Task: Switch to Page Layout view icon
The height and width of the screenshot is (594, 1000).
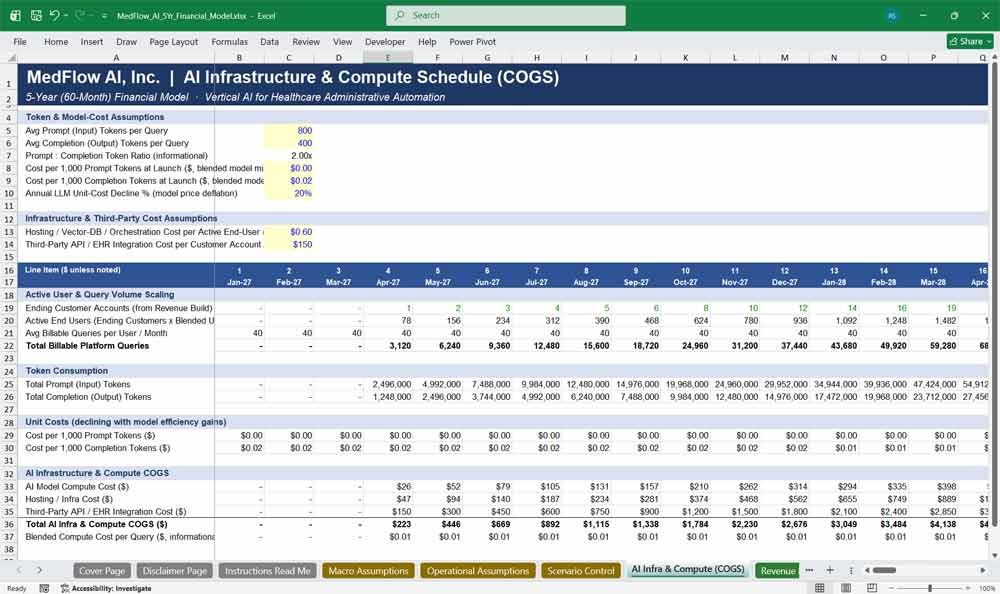Action: pyautogui.click(x=846, y=588)
